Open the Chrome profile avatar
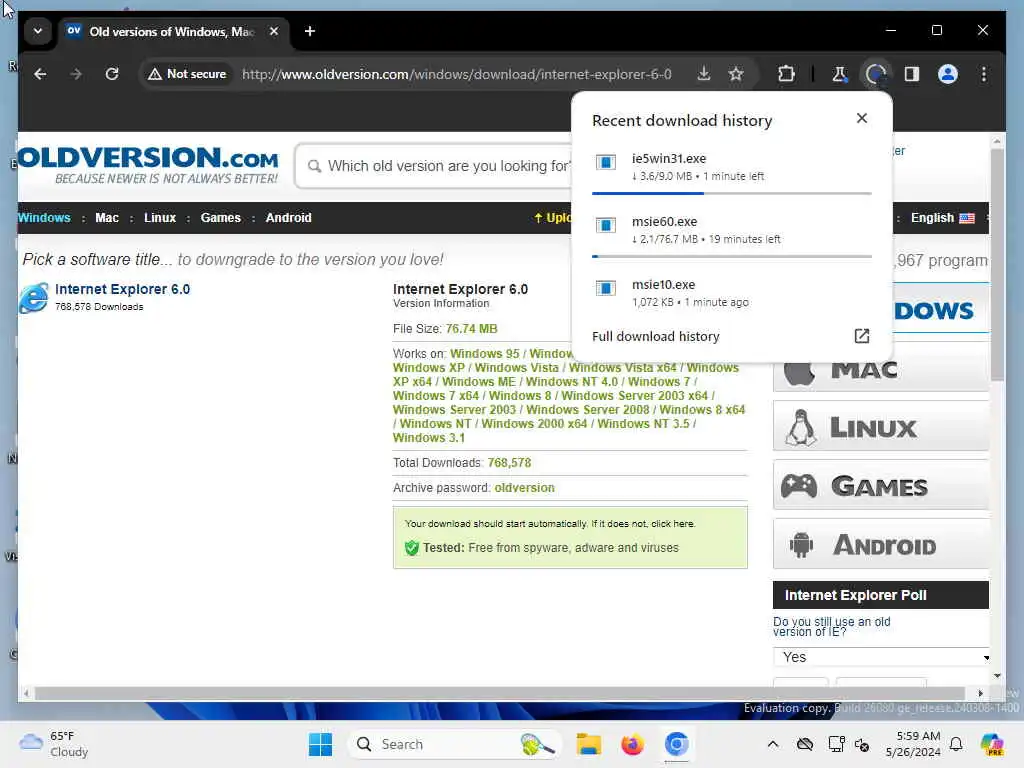Viewport: 1024px width, 768px height. [x=948, y=74]
